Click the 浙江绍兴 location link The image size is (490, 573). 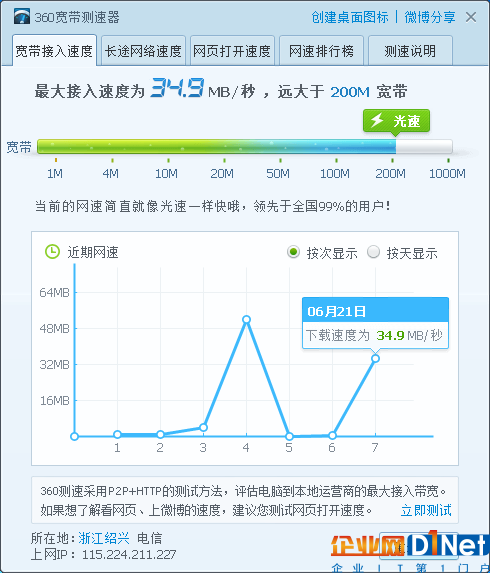(x=104, y=538)
